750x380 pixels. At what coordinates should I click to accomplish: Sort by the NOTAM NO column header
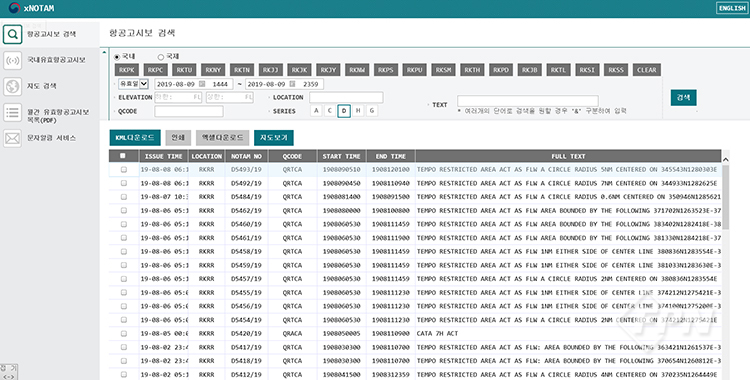pyautogui.click(x=246, y=156)
